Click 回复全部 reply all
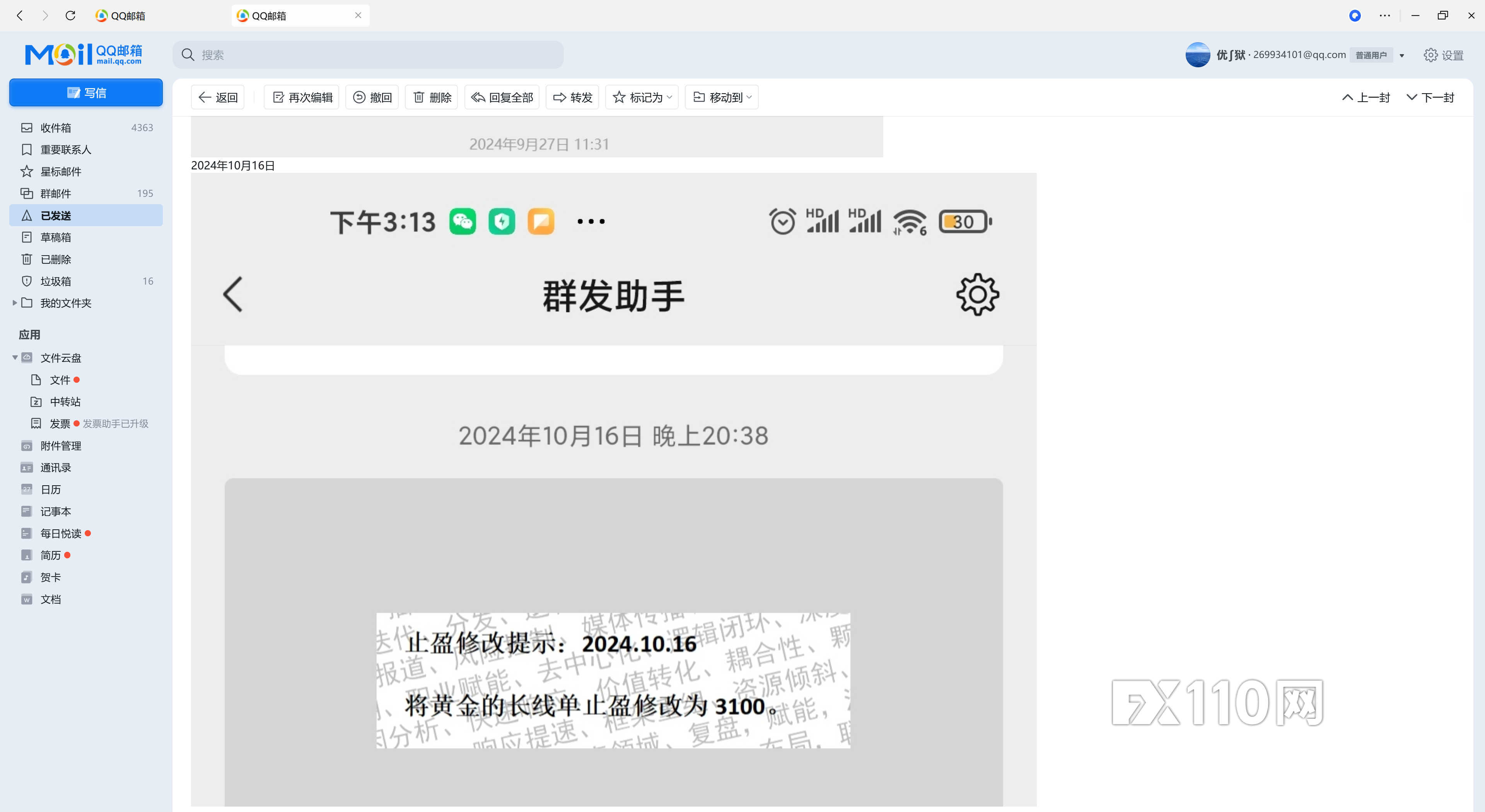The image size is (1485, 812). pyautogui.click(x=502, y=97)
